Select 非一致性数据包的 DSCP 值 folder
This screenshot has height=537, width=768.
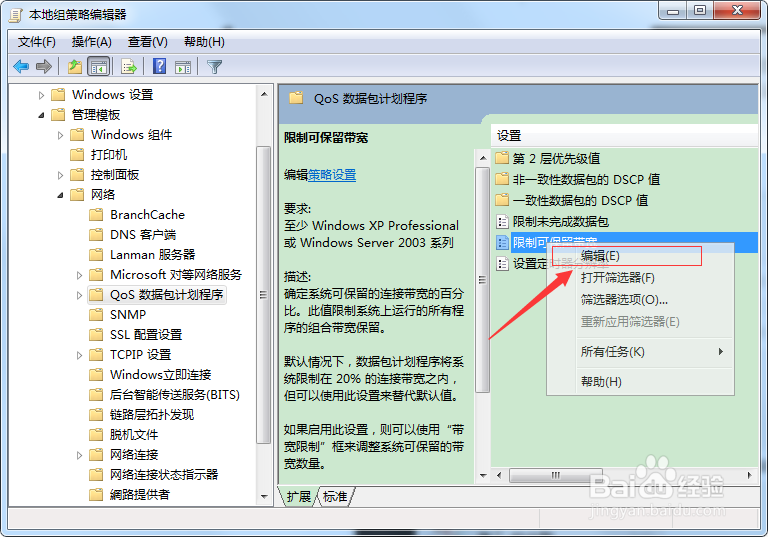point(586,179)
